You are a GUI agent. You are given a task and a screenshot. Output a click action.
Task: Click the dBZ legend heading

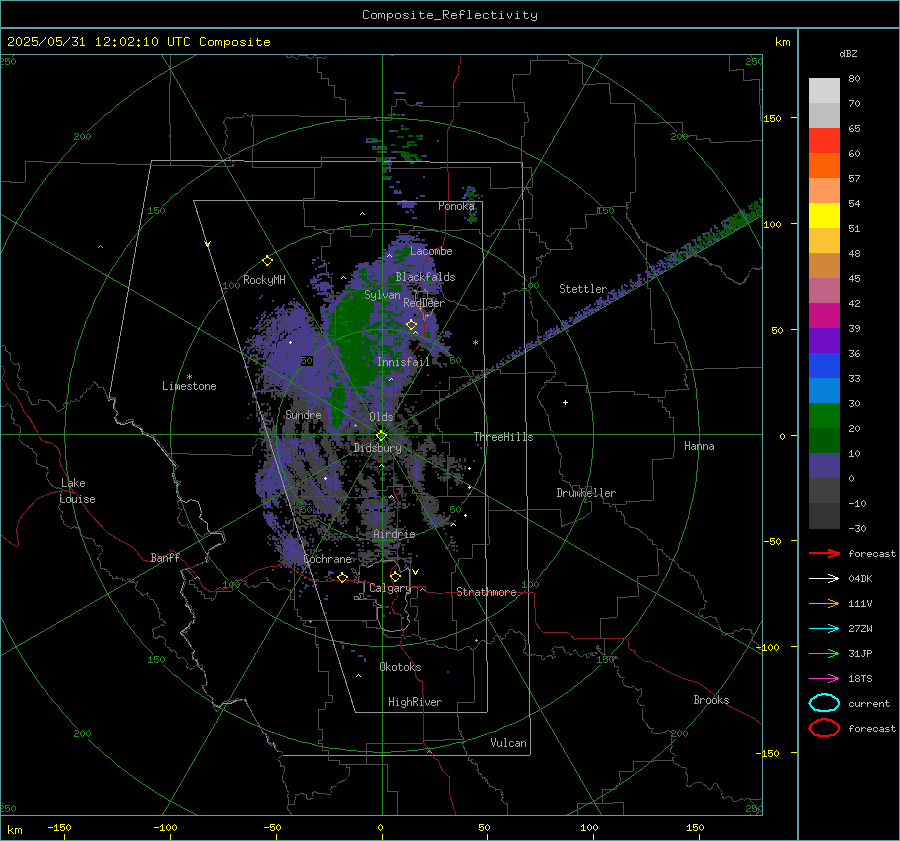[848, 54]
